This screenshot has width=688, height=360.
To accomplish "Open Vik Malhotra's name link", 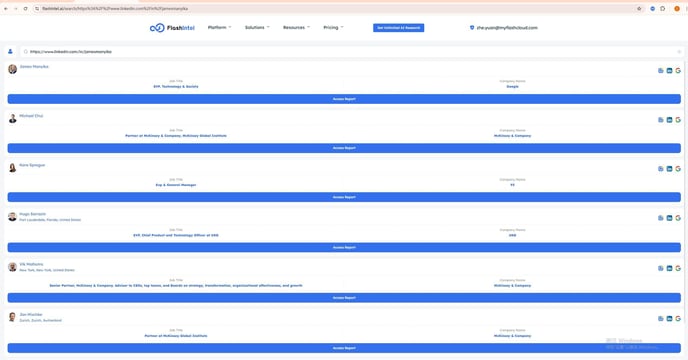I will point(31,264).
